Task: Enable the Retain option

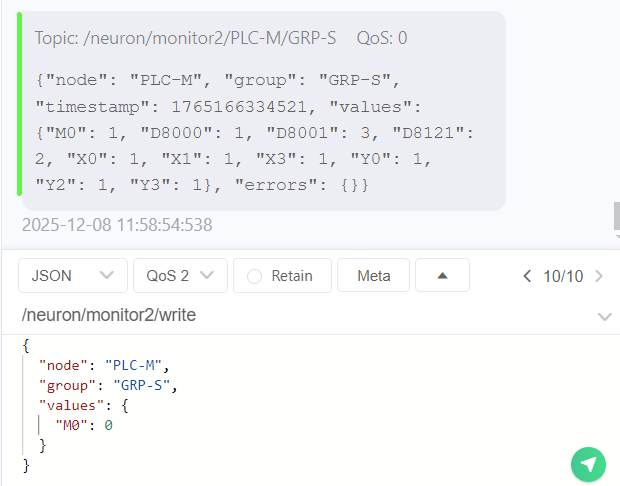Action: [282, 276]
